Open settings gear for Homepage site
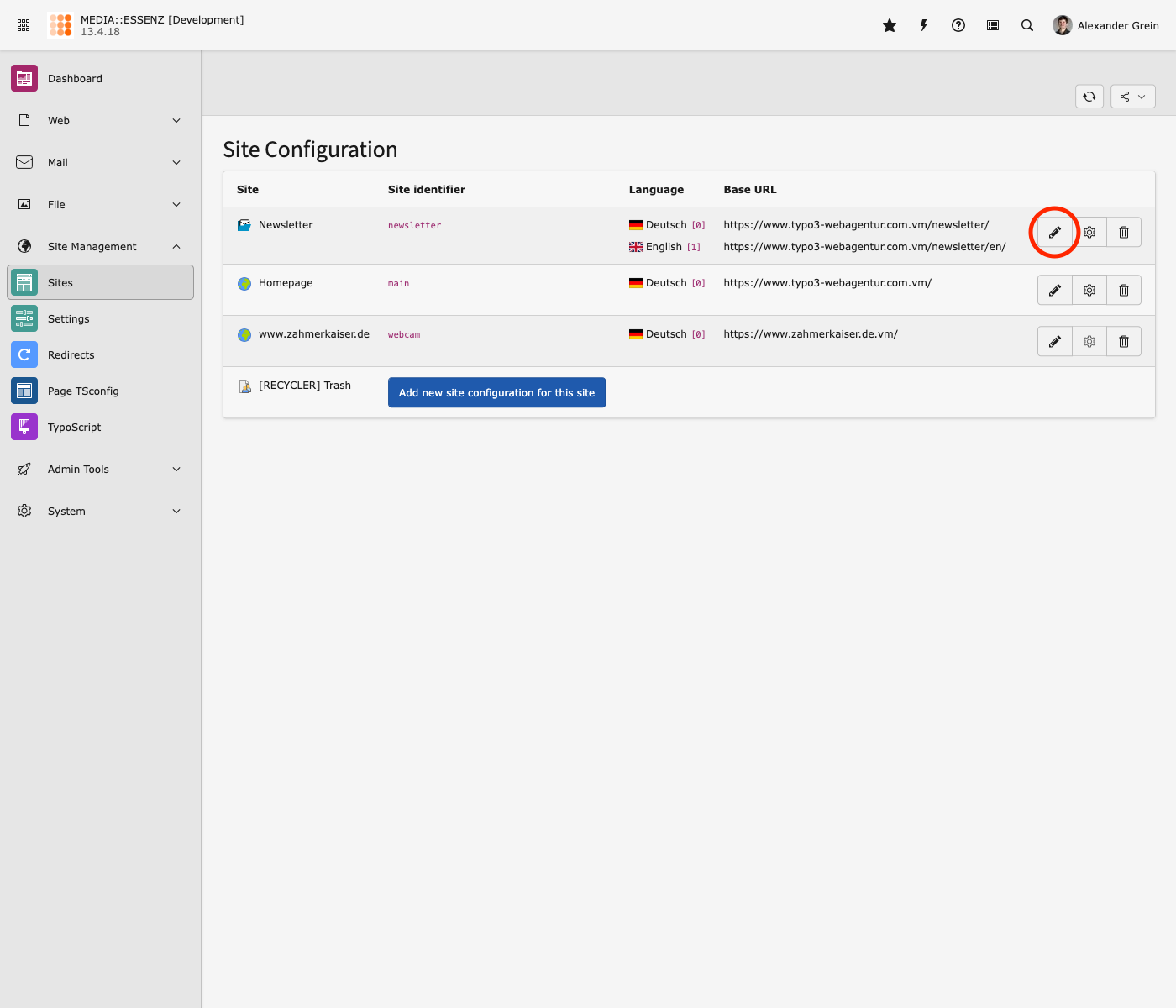1176x1008 pixels. [1089, 291]
